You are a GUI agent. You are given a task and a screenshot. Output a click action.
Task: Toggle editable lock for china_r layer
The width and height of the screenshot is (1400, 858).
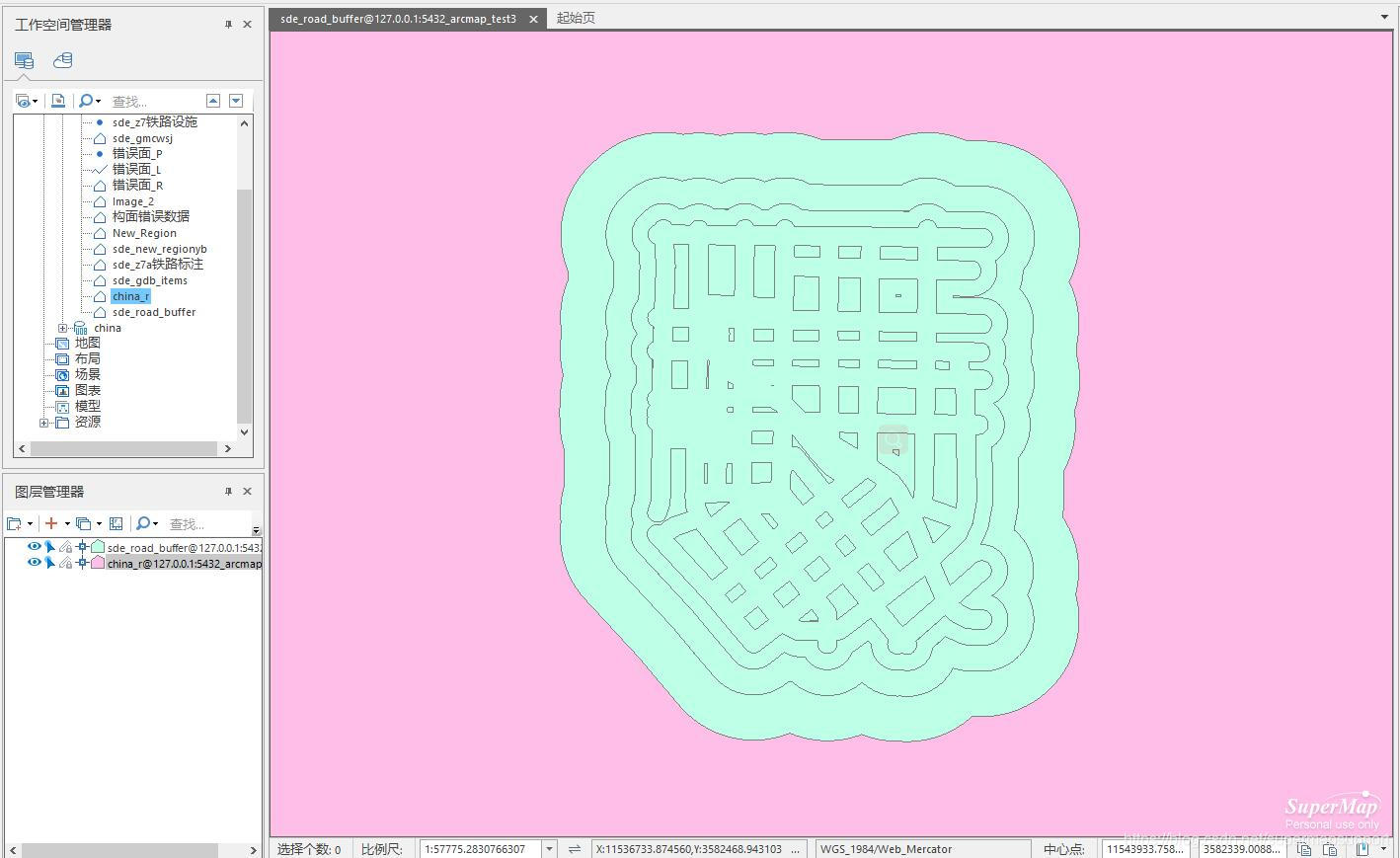(65, 563)
